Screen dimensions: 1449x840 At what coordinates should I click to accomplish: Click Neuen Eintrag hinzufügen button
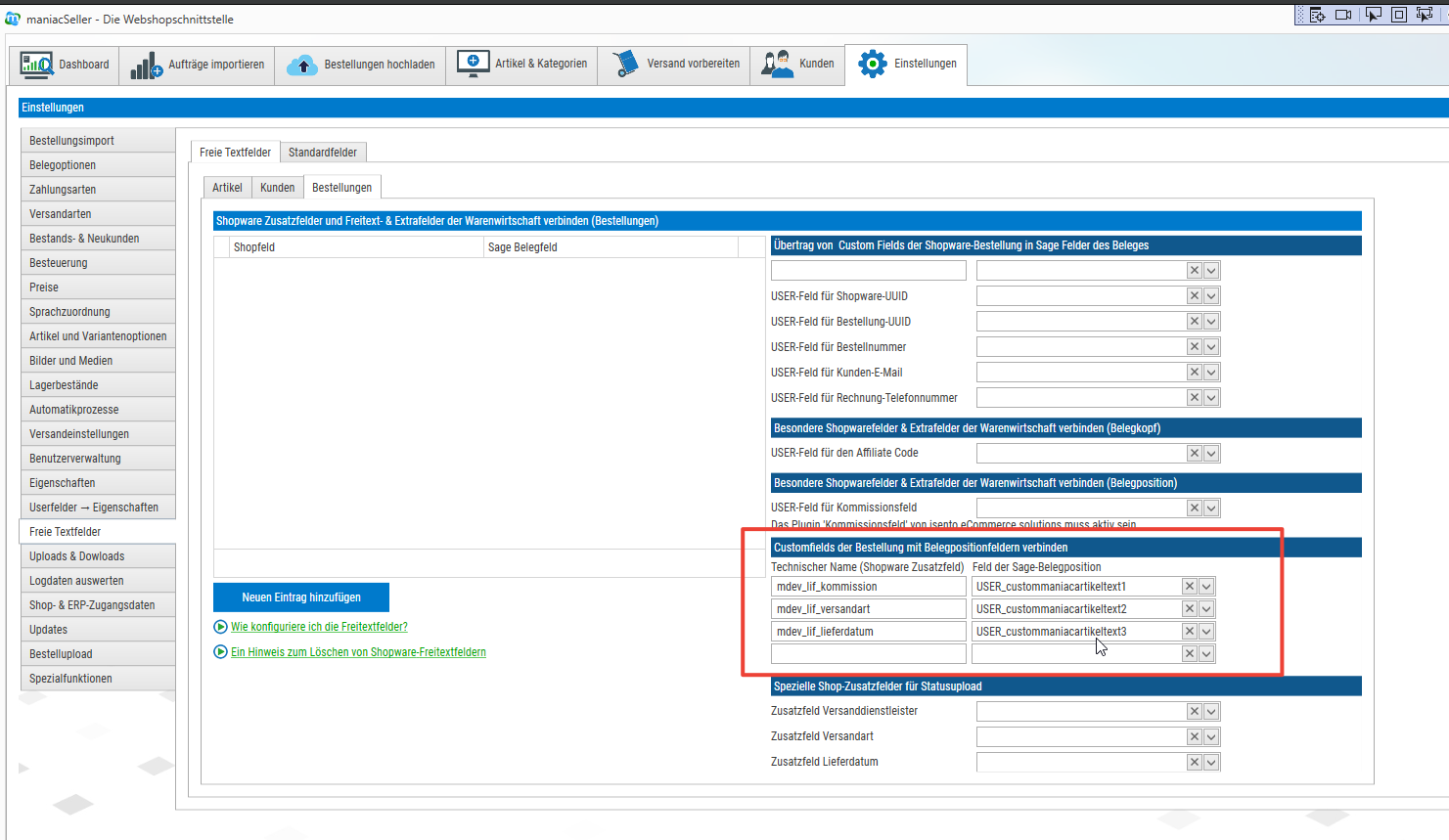(x=301, y=597)
